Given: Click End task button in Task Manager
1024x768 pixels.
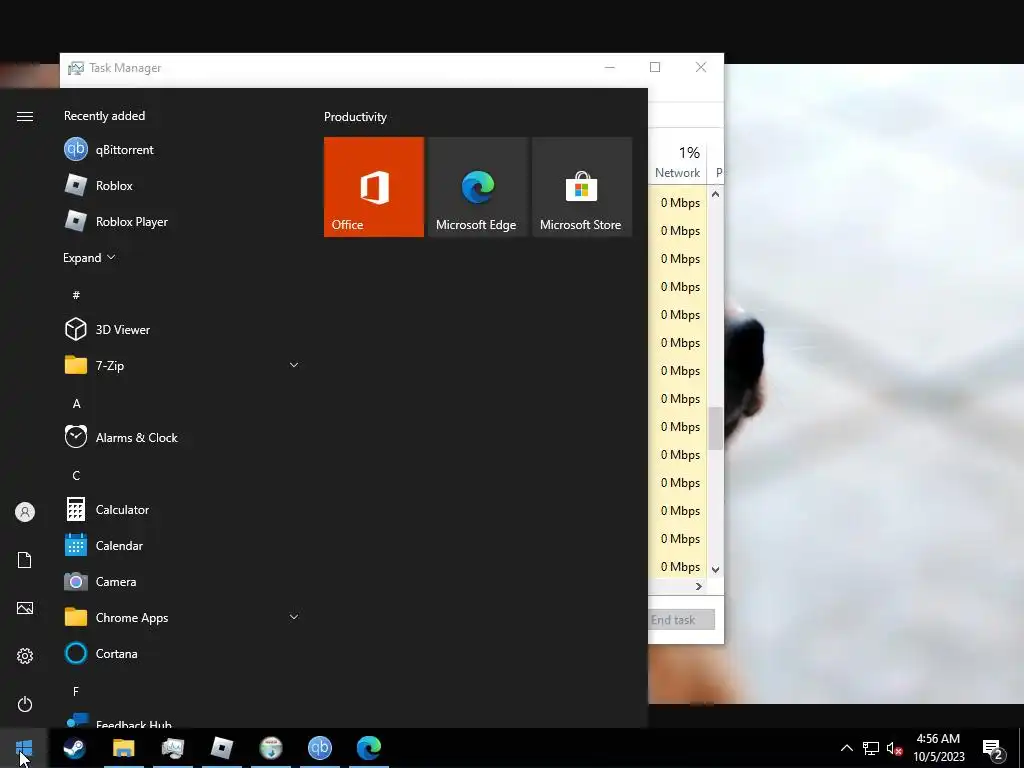Looking at the screenshot, I should pos(681,620).
